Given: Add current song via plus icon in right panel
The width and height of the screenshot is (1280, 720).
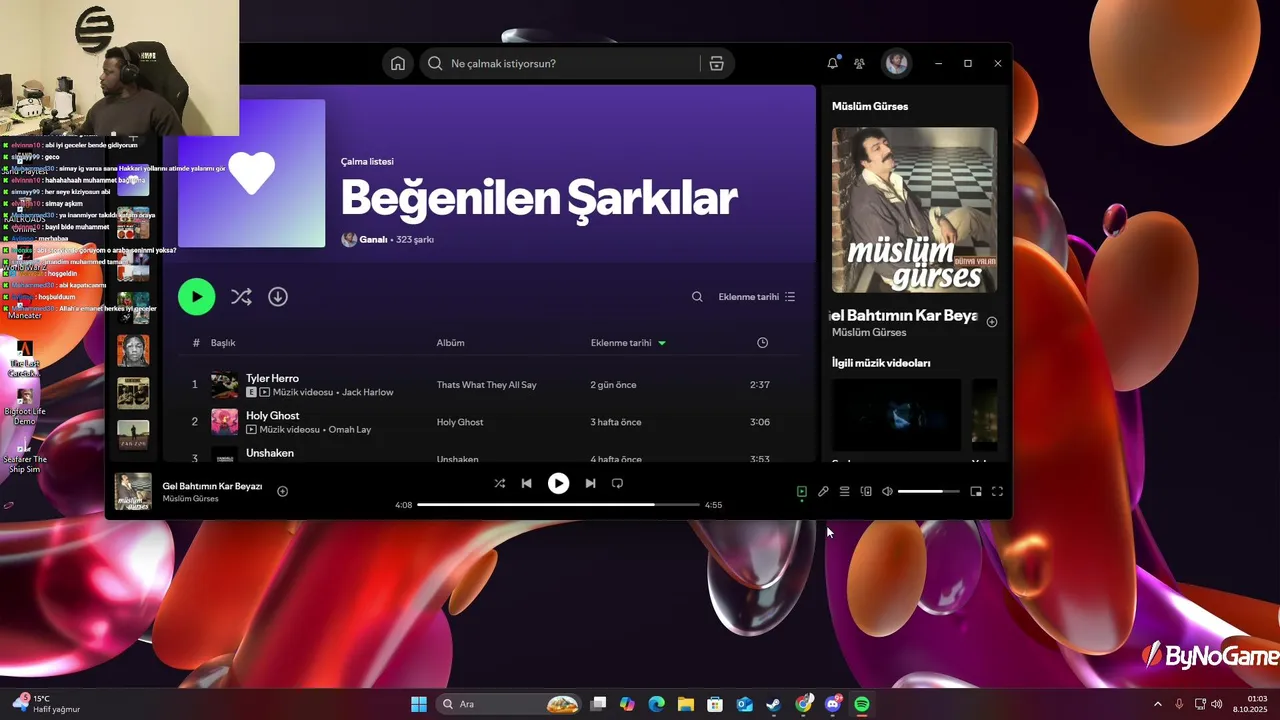Looking at the screenshot, I should (x=992, y=322).
